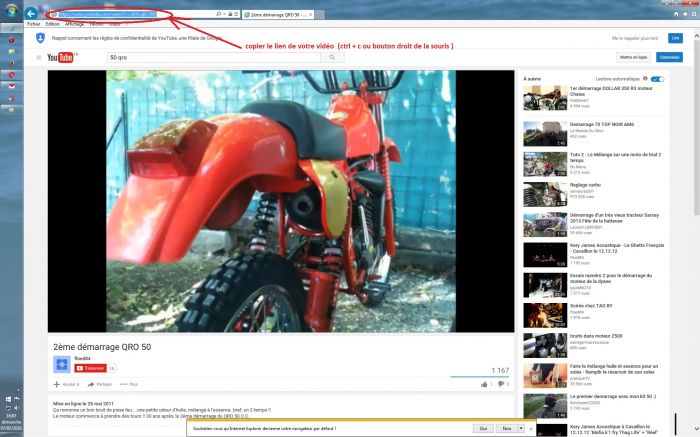Click the channel avatar icon under the title
Viewport: 700px width, 437px height.
tap(60, 364)
